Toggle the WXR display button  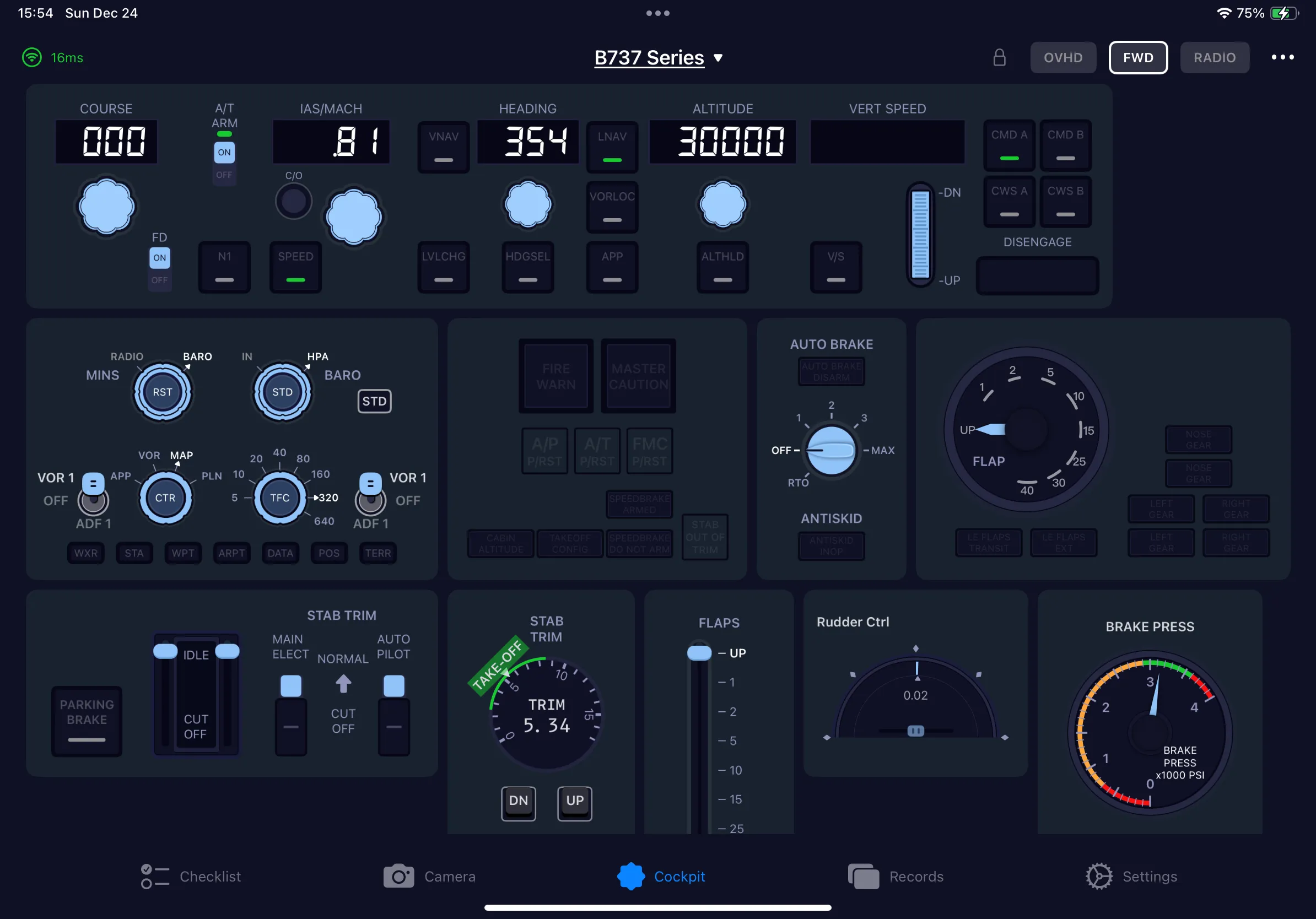pos(85,553)
